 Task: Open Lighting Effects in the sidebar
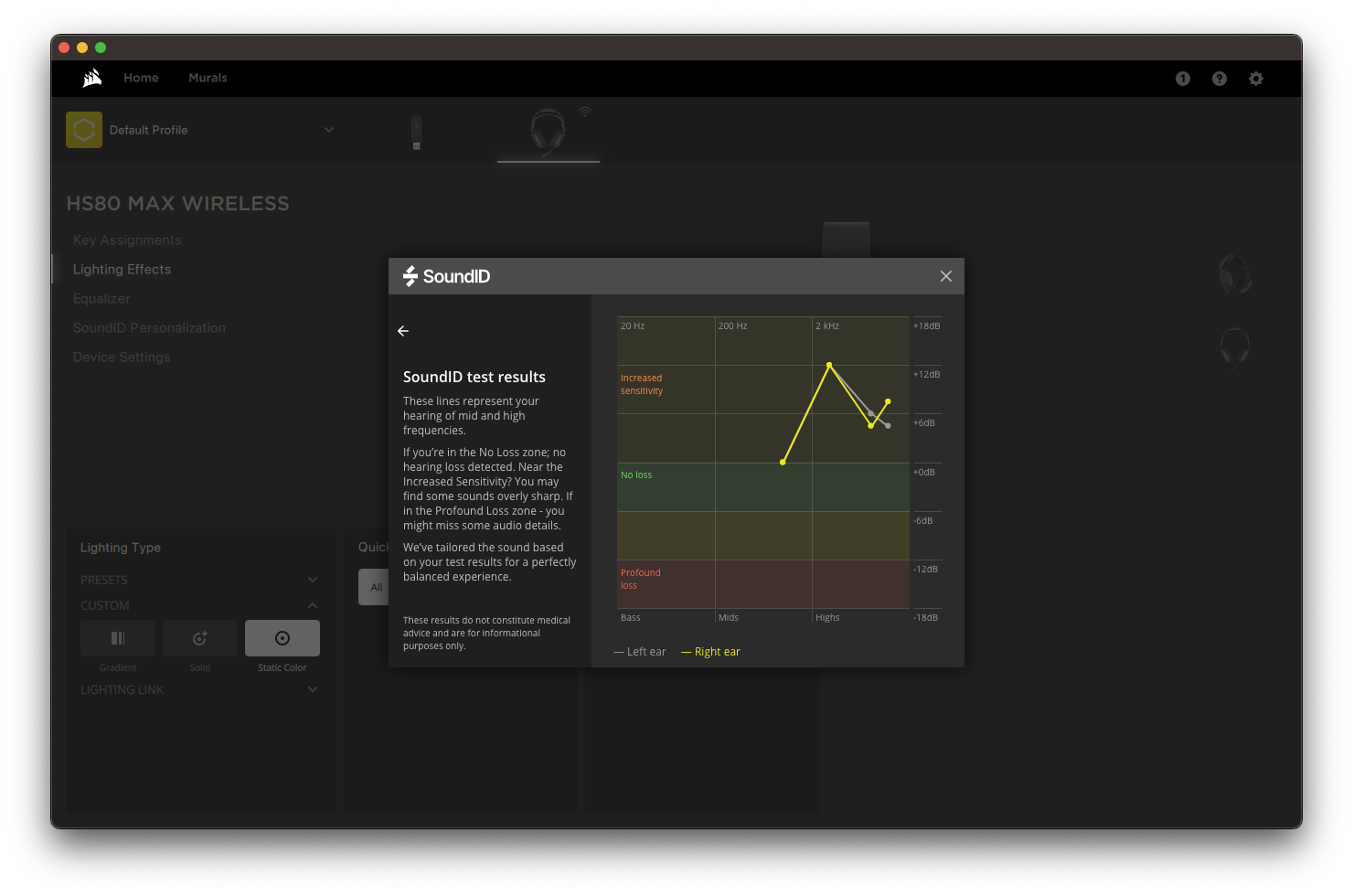[x=122, y=270]
